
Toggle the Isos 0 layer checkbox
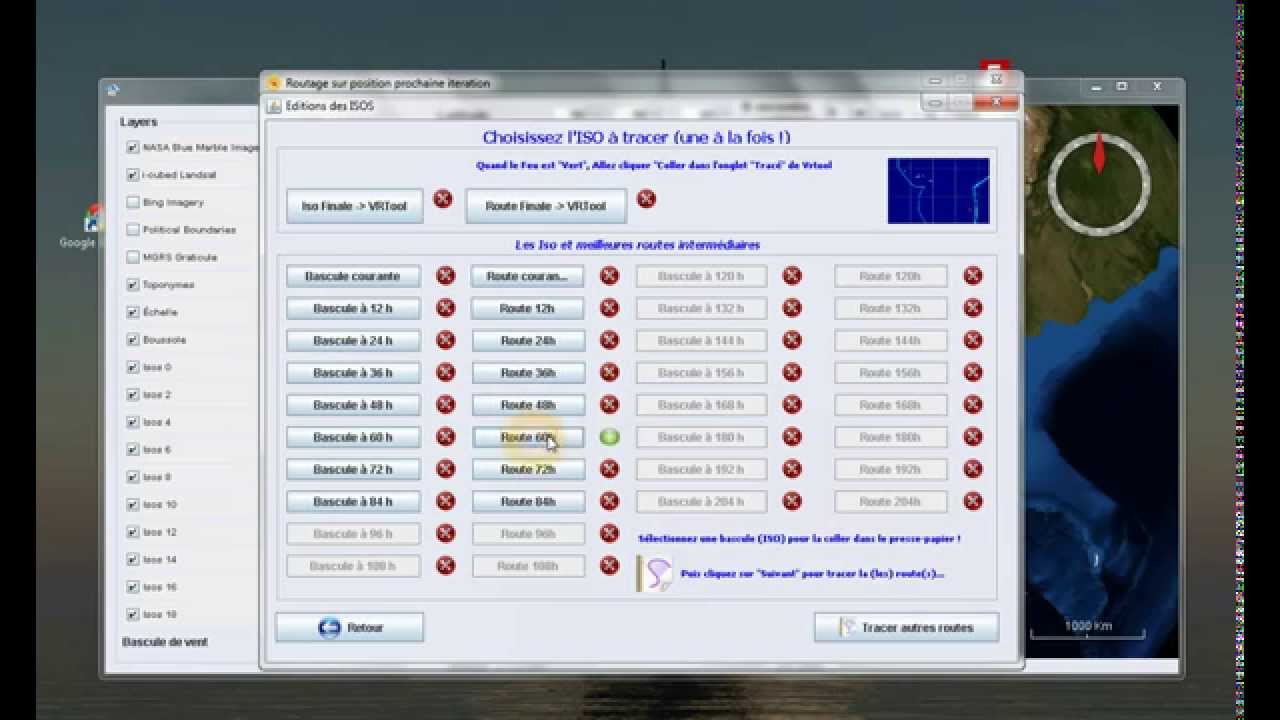coord(133,367)
